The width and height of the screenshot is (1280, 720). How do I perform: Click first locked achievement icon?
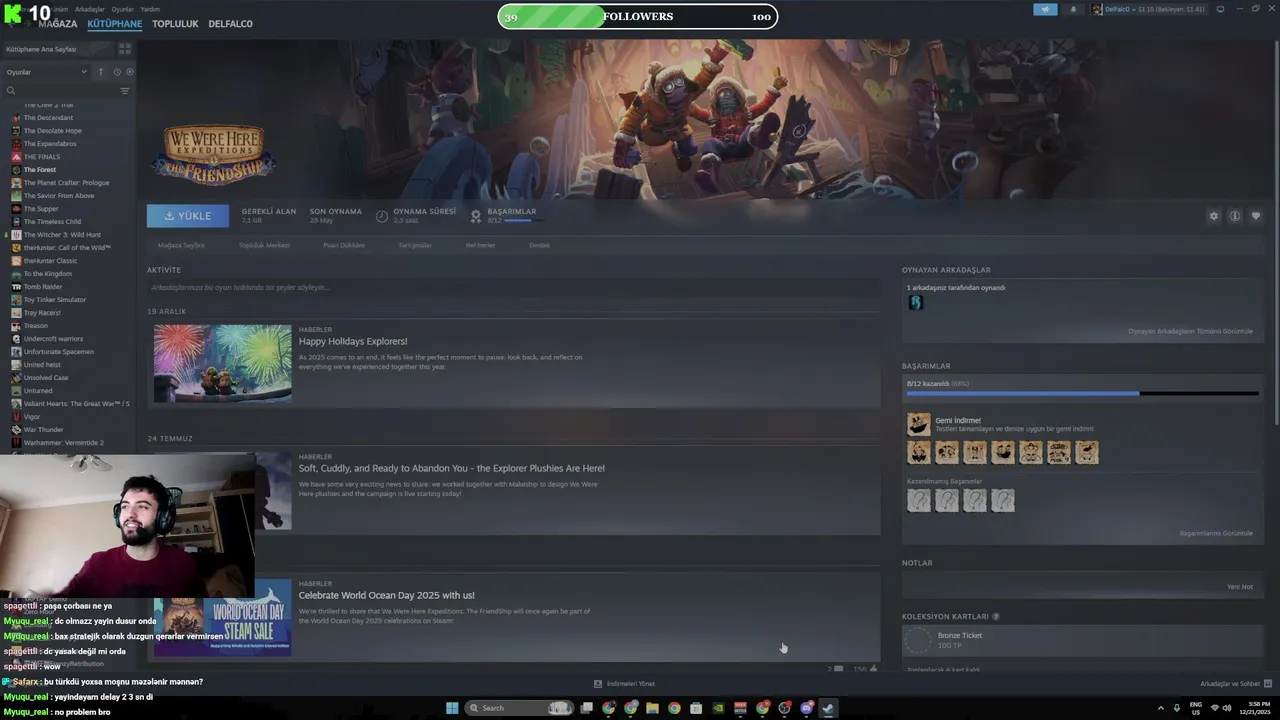tap(919, 500)
